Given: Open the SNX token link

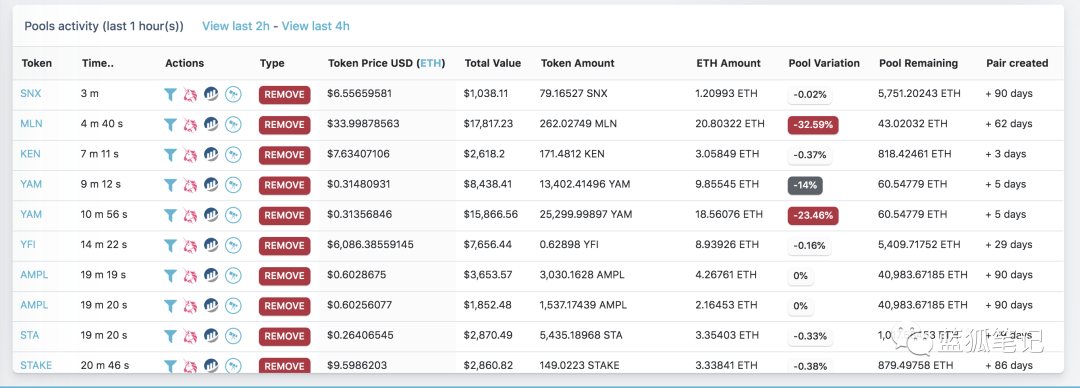Looking at the screenshot, I should [x=30, y=94].
